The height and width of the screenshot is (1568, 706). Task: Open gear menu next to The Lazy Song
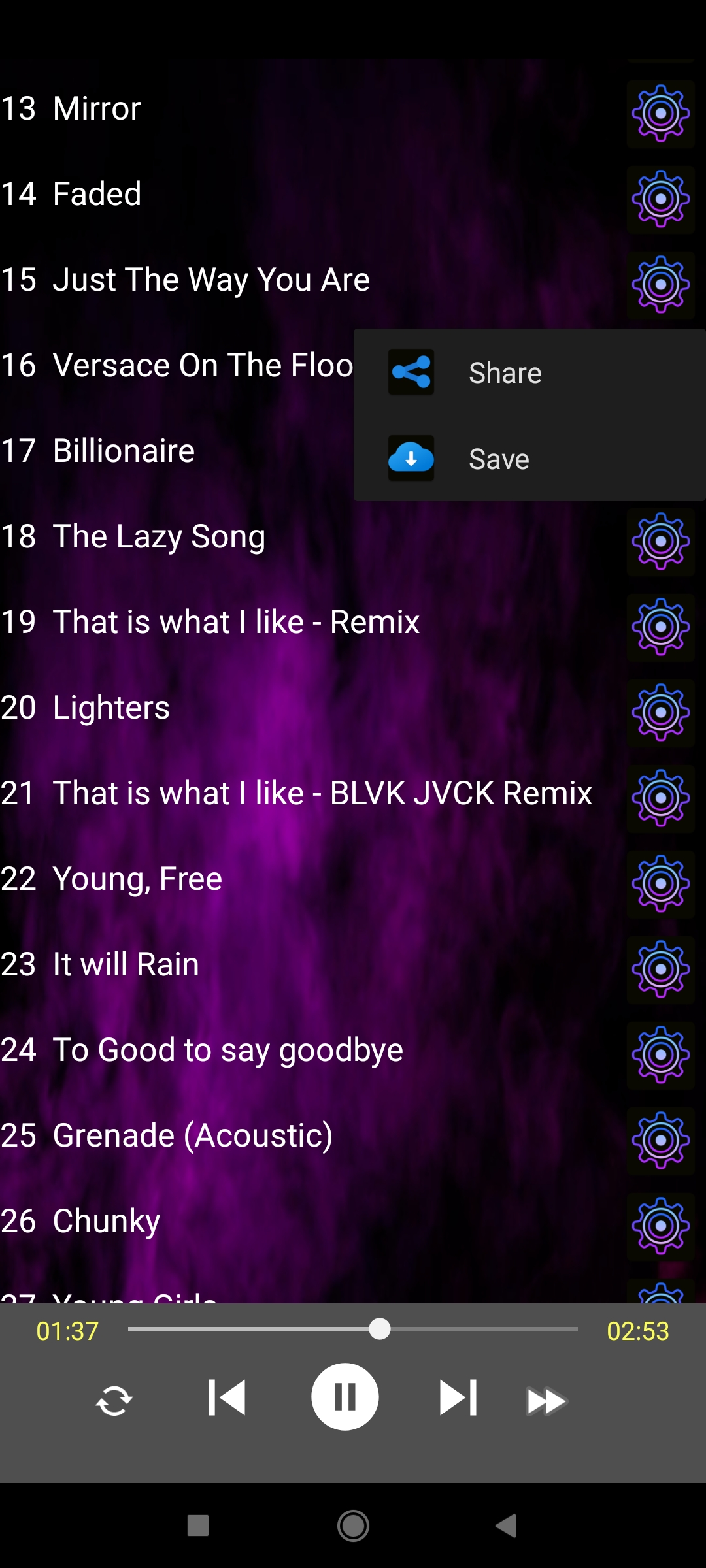click(x=660, y=542)
